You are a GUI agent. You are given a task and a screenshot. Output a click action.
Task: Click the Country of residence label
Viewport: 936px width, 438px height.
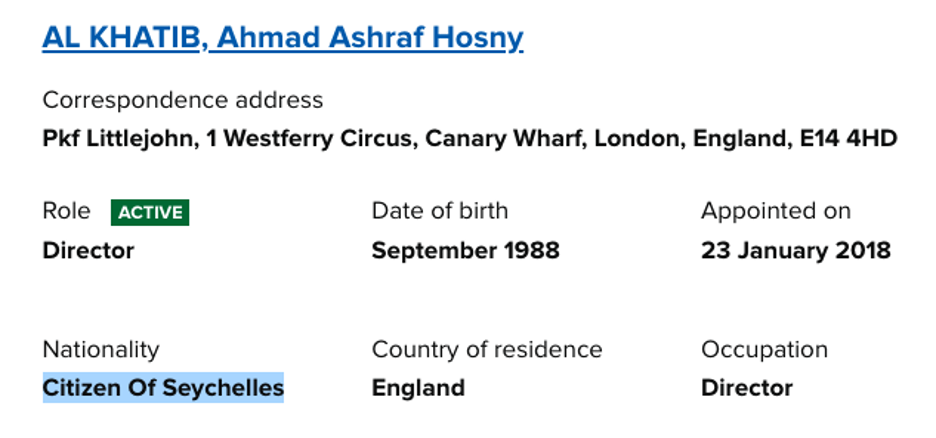coord(486,349)
